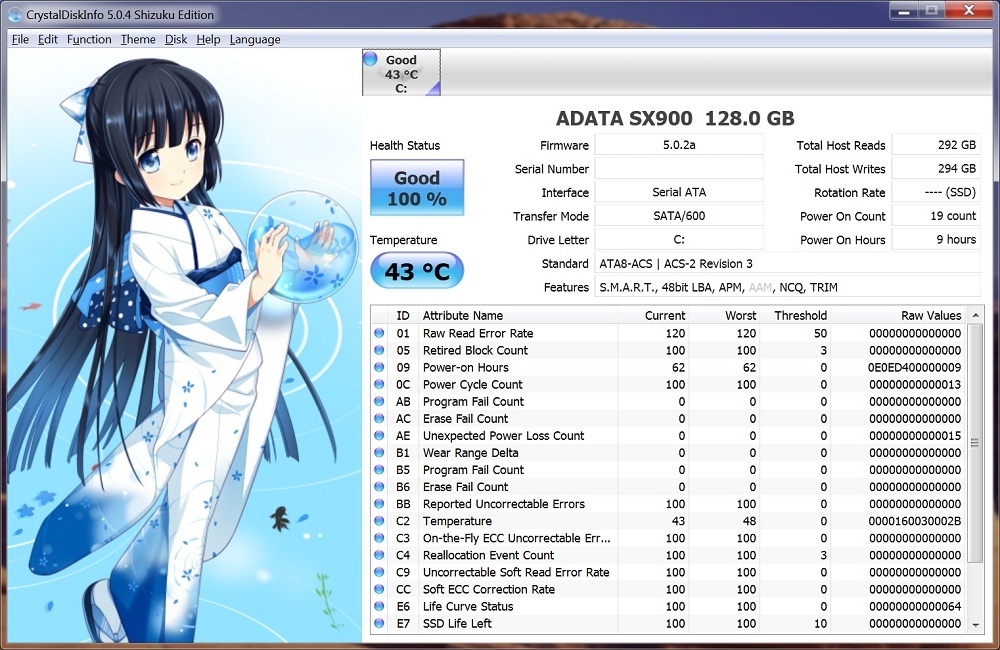Click the status orb for Reported Uncorrectable Errors
This screenshot has height=650, width=1000.
[x=379, y=504]
